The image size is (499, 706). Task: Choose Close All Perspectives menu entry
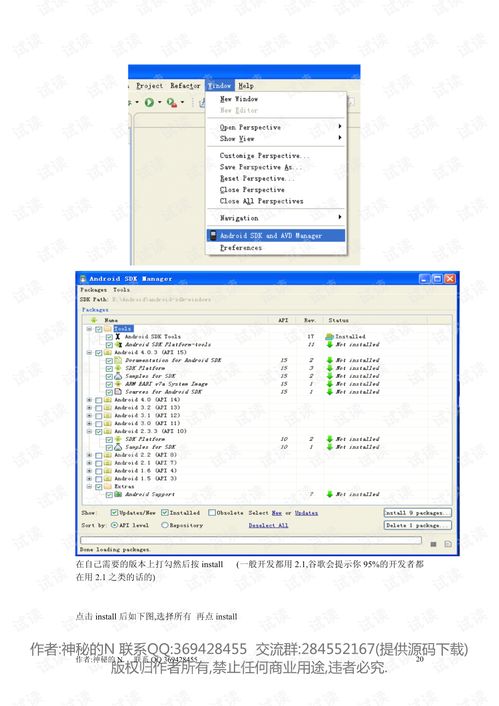tap(261, 201)
